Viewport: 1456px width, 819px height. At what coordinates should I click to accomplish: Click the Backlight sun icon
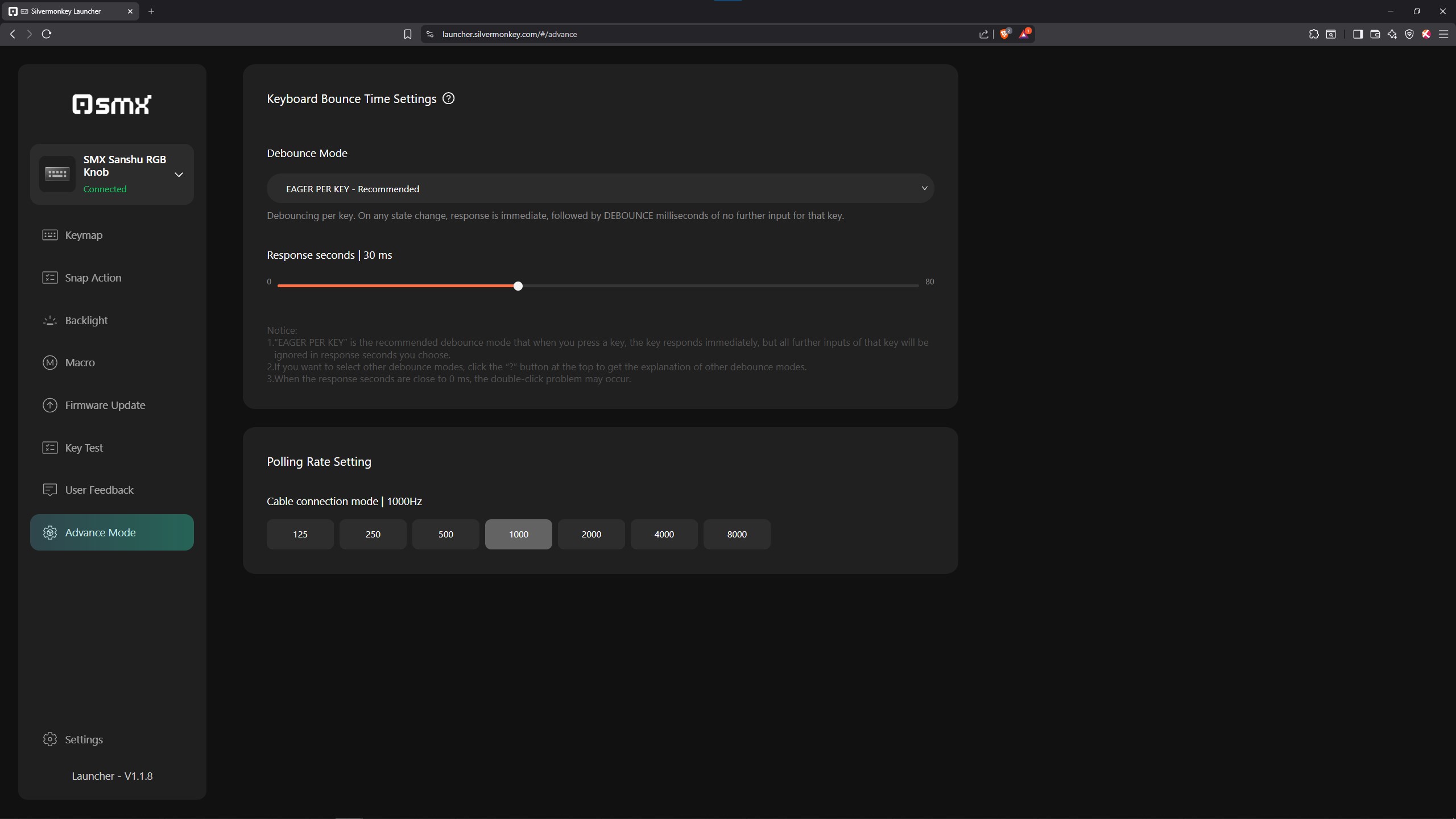click(50, 320)
